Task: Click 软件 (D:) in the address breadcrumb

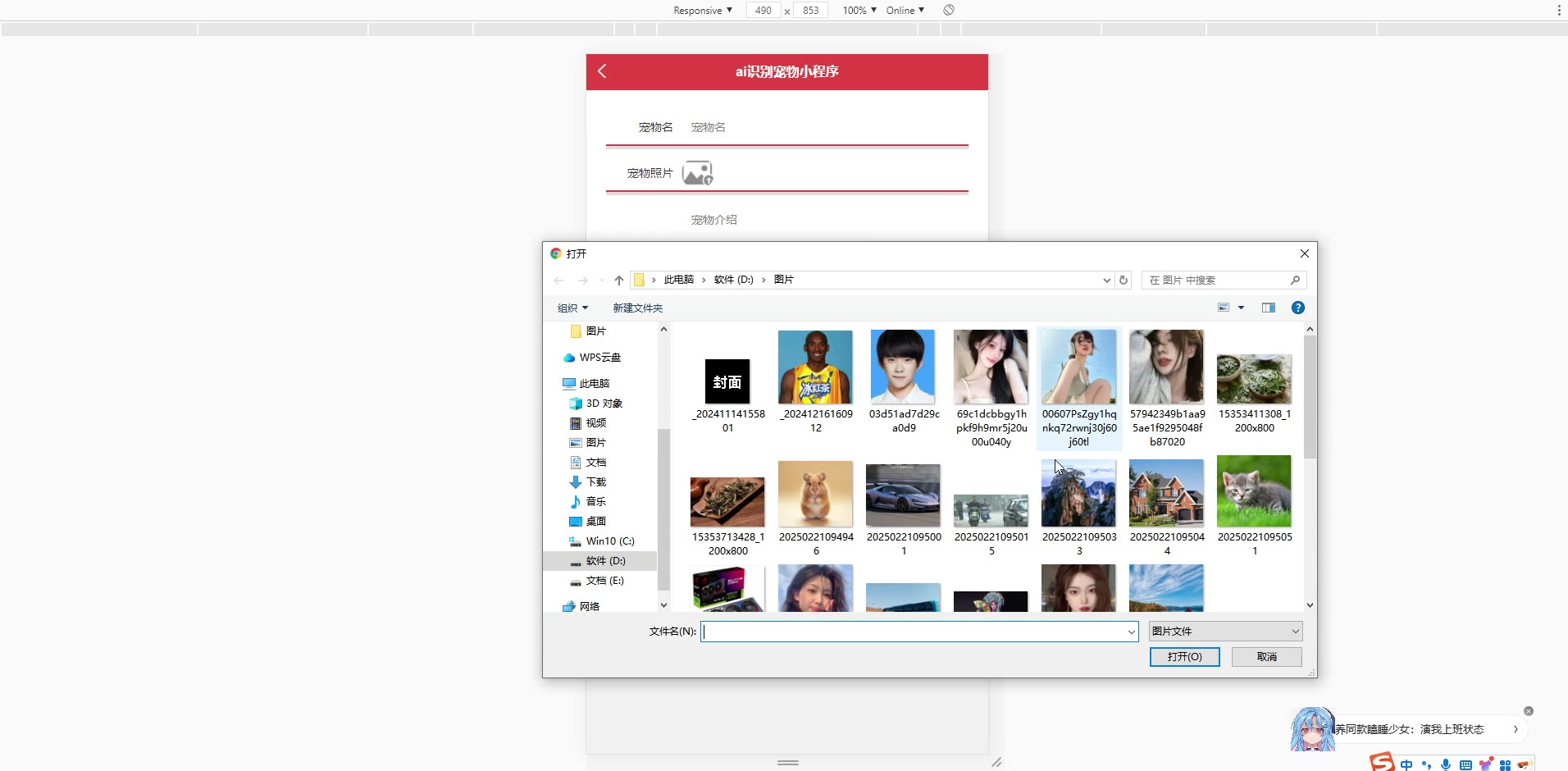Action: tap(734, 280)
